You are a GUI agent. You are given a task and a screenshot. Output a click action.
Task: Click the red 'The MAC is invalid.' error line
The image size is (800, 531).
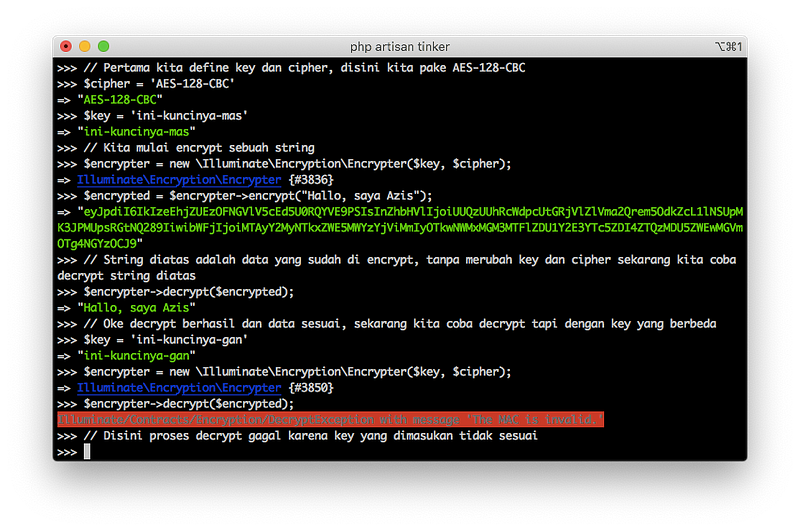(x=331, y=420)
